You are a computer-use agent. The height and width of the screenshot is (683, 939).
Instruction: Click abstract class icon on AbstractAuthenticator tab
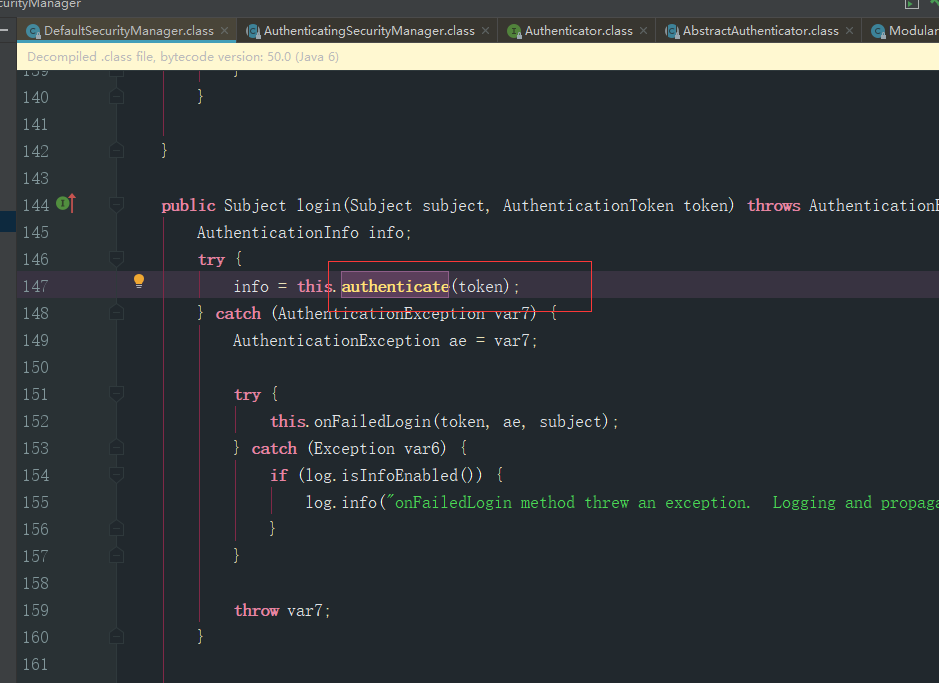pos(673,31)
